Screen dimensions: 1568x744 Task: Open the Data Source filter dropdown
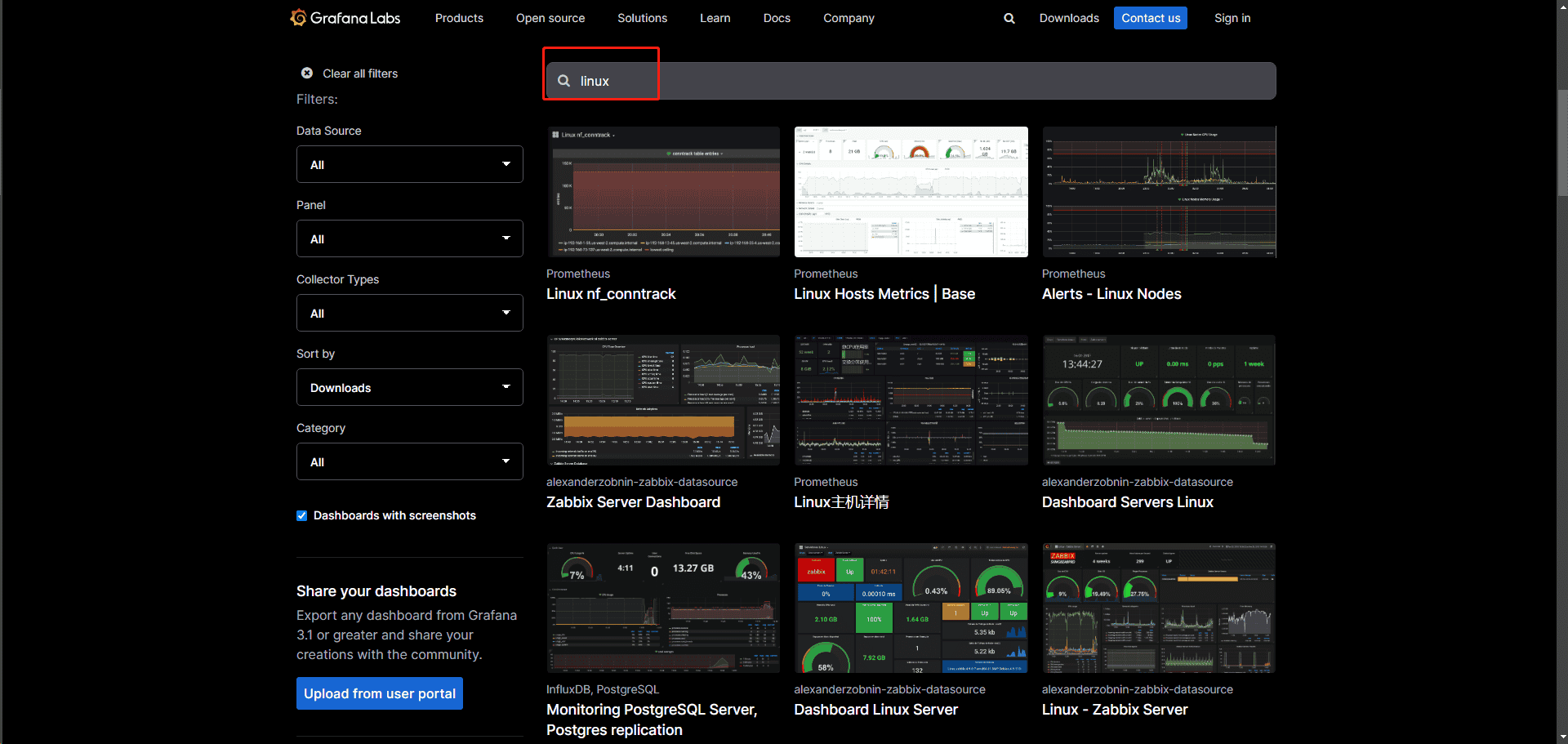[409, 164]
